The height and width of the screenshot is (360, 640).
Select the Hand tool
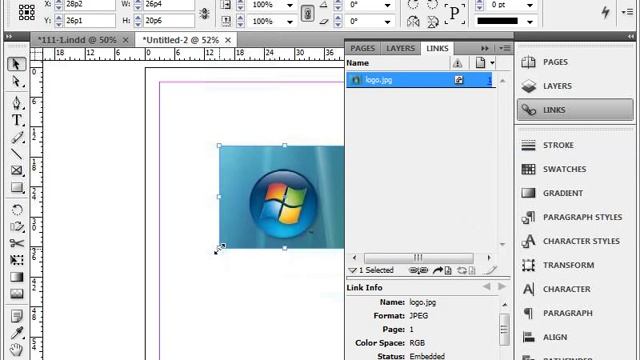(16, 350)
